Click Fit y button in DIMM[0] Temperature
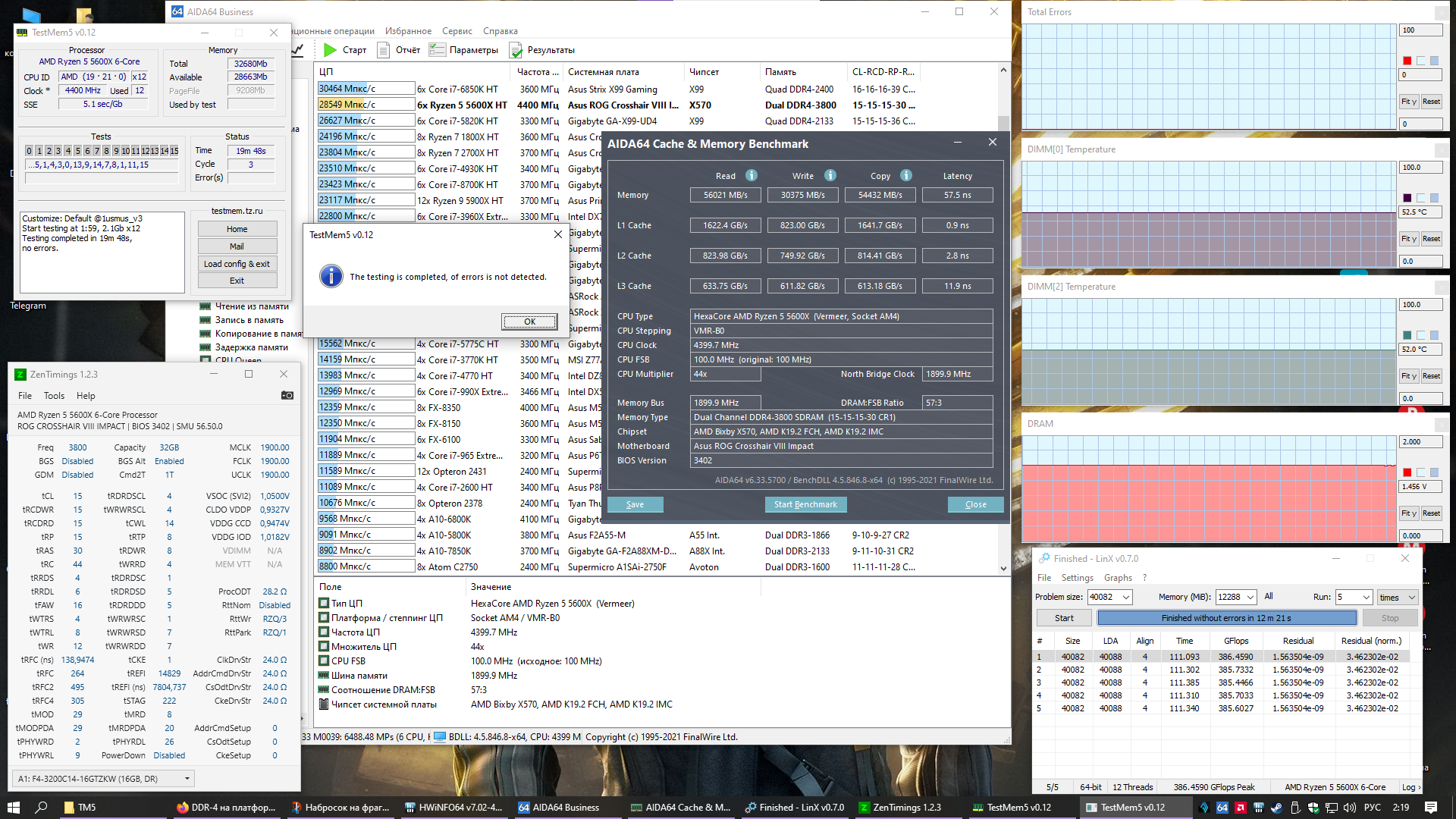 tap(1408, 239)
